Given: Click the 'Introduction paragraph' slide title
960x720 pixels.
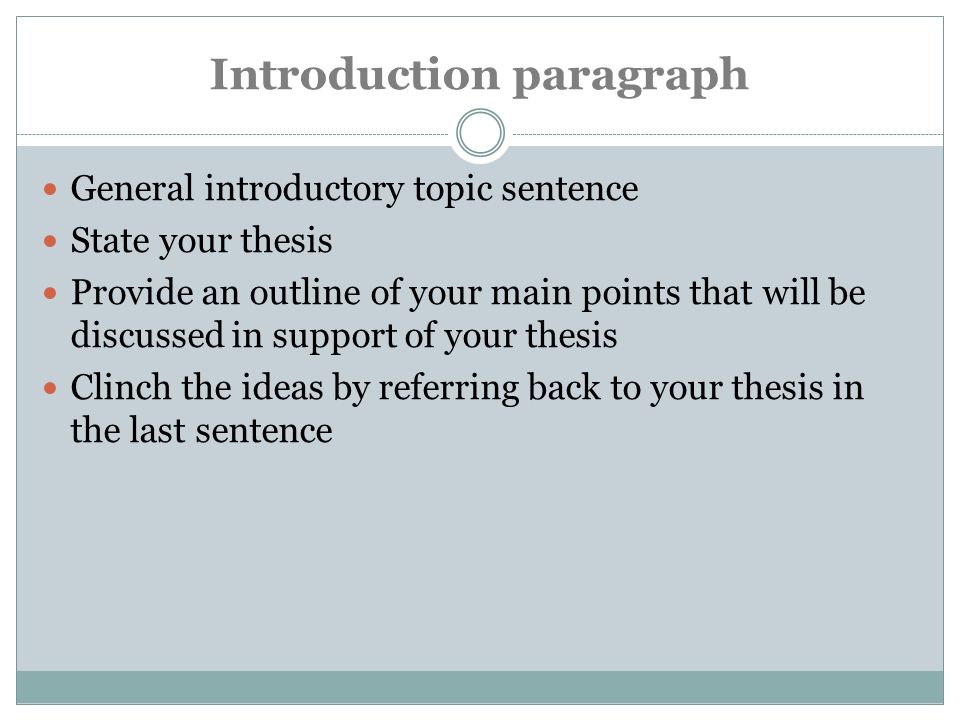Looking at the screenshot, I should click(x=479, y=76).
